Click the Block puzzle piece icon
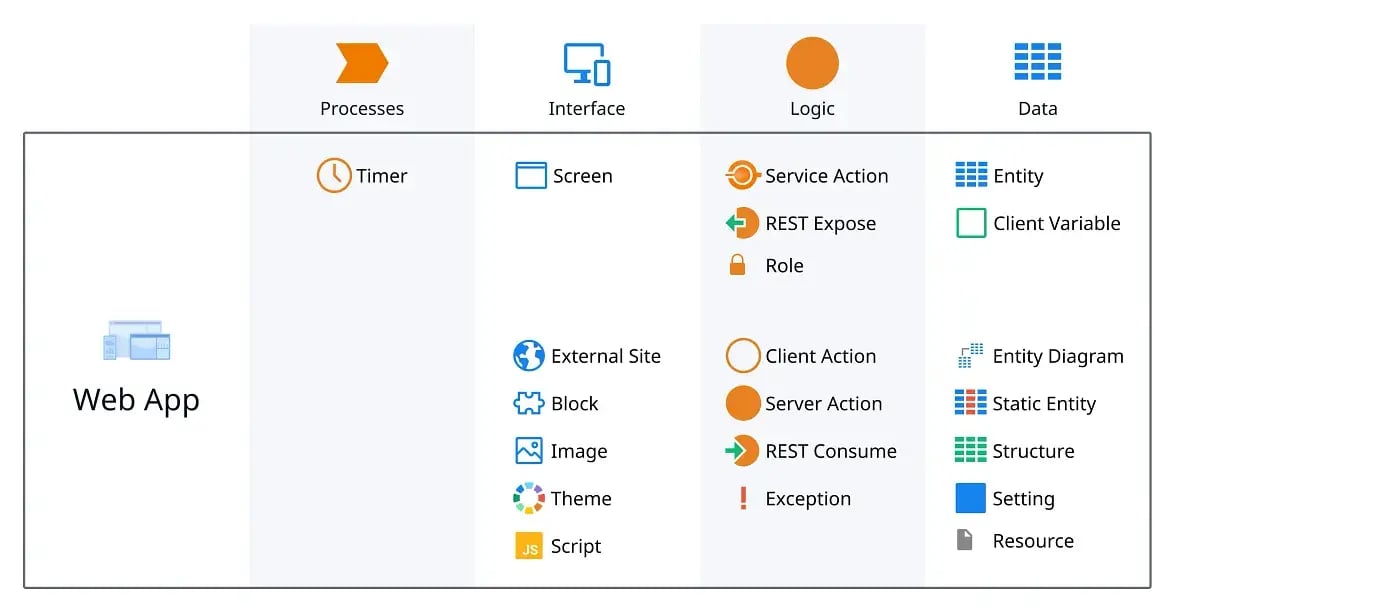 point(529,404)
